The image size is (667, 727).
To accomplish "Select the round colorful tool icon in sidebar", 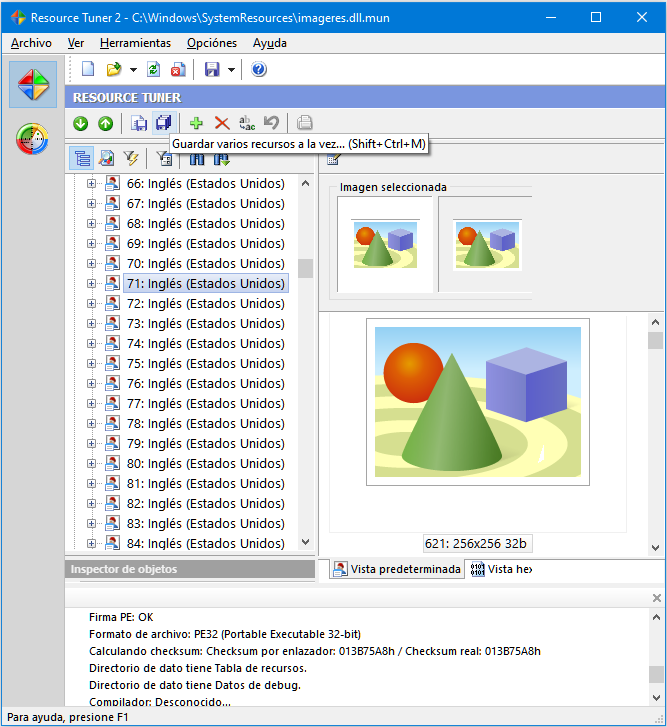I will point(32,139).
